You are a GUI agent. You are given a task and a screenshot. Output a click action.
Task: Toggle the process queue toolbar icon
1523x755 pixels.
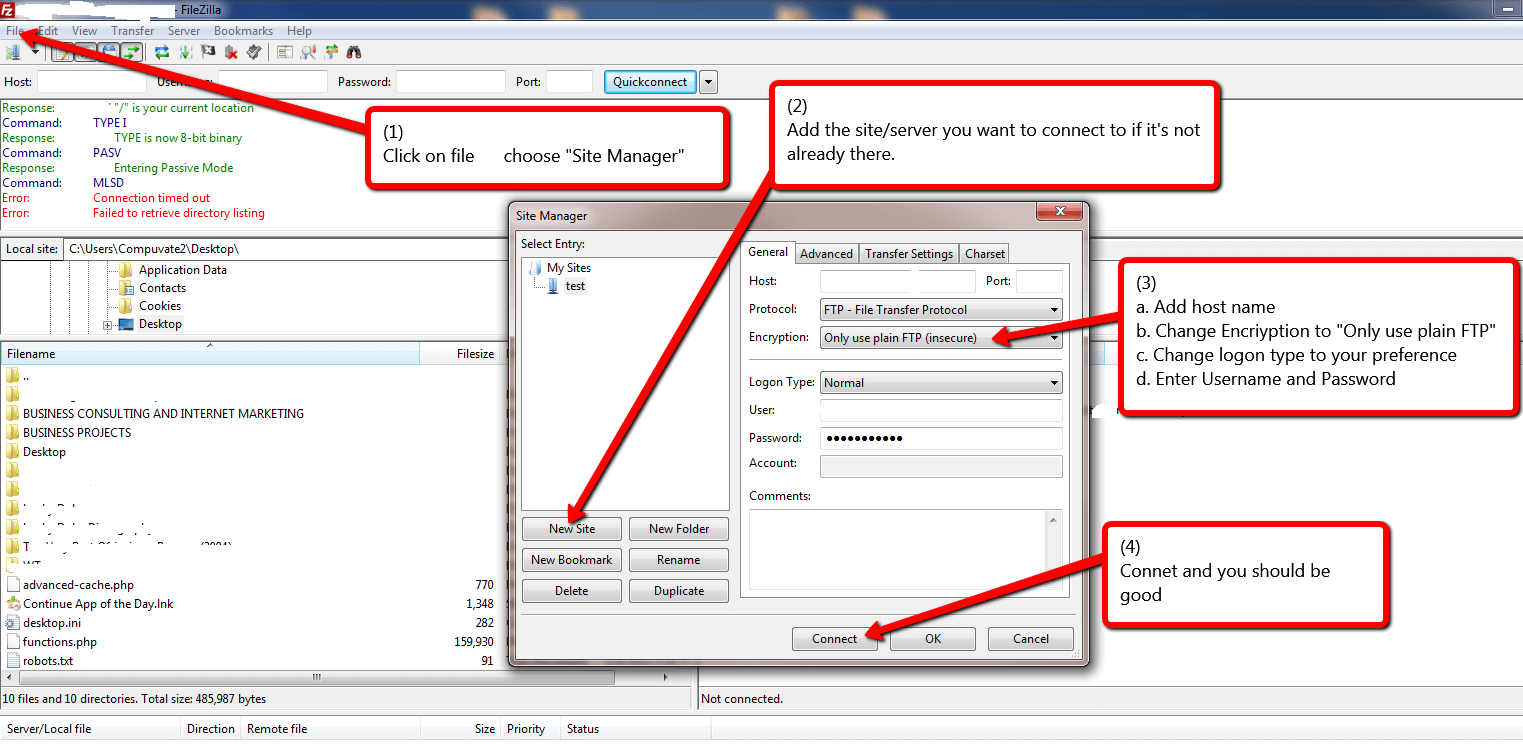(185, 51)
